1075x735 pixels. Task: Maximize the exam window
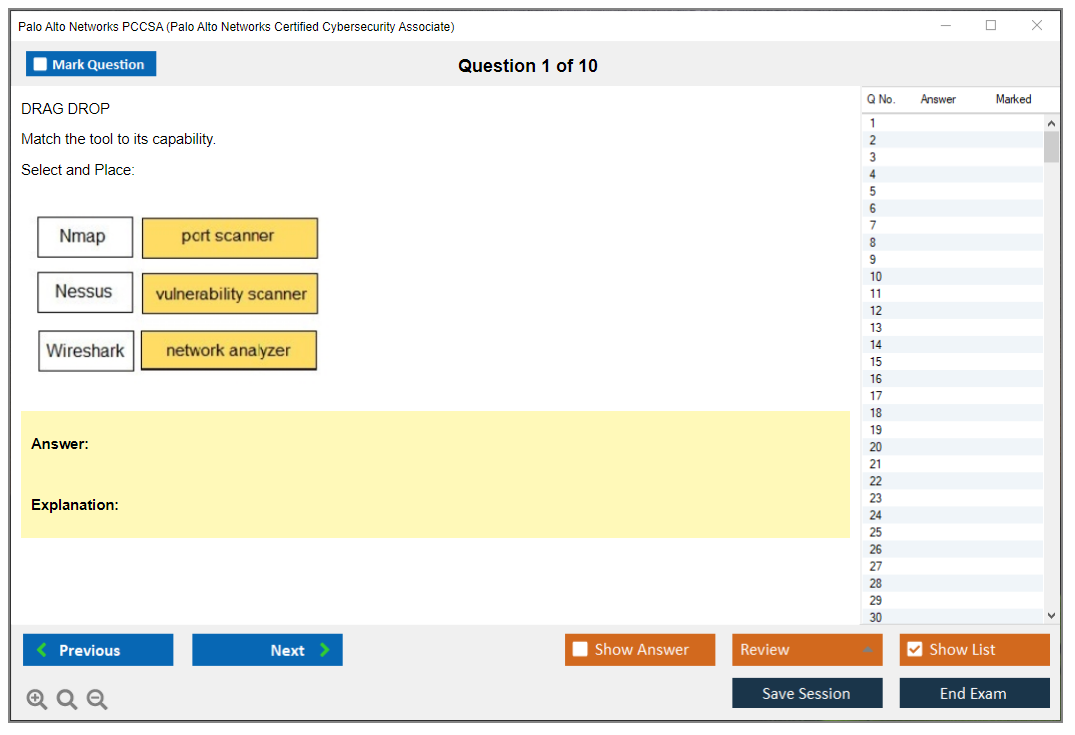point(991,26)
